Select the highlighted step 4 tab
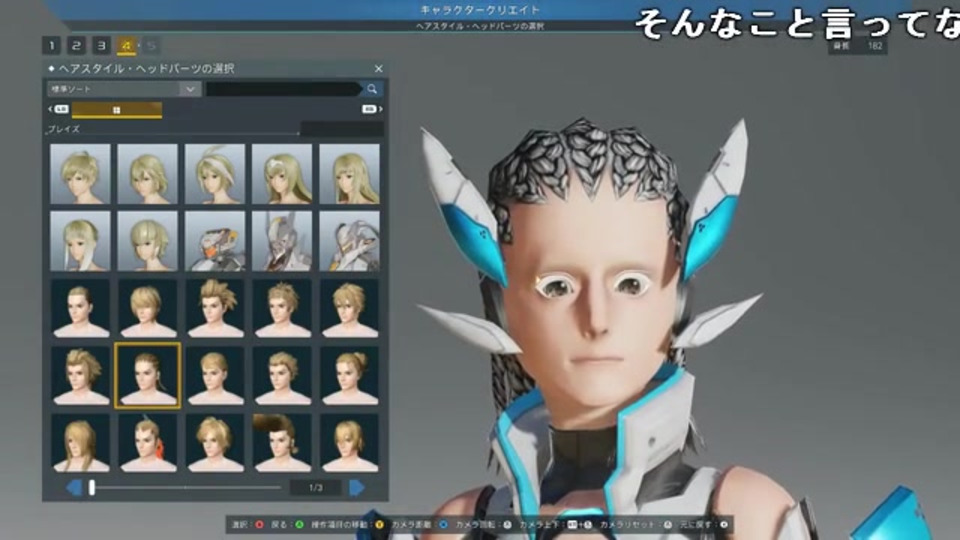This screenshot has height=540, width=960. (126, 45)
